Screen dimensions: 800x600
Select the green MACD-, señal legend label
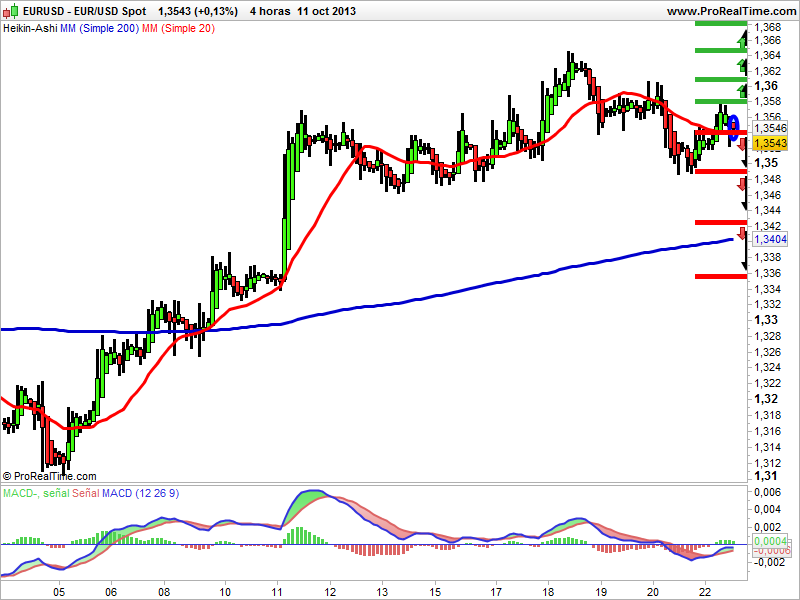pos(36,493)
